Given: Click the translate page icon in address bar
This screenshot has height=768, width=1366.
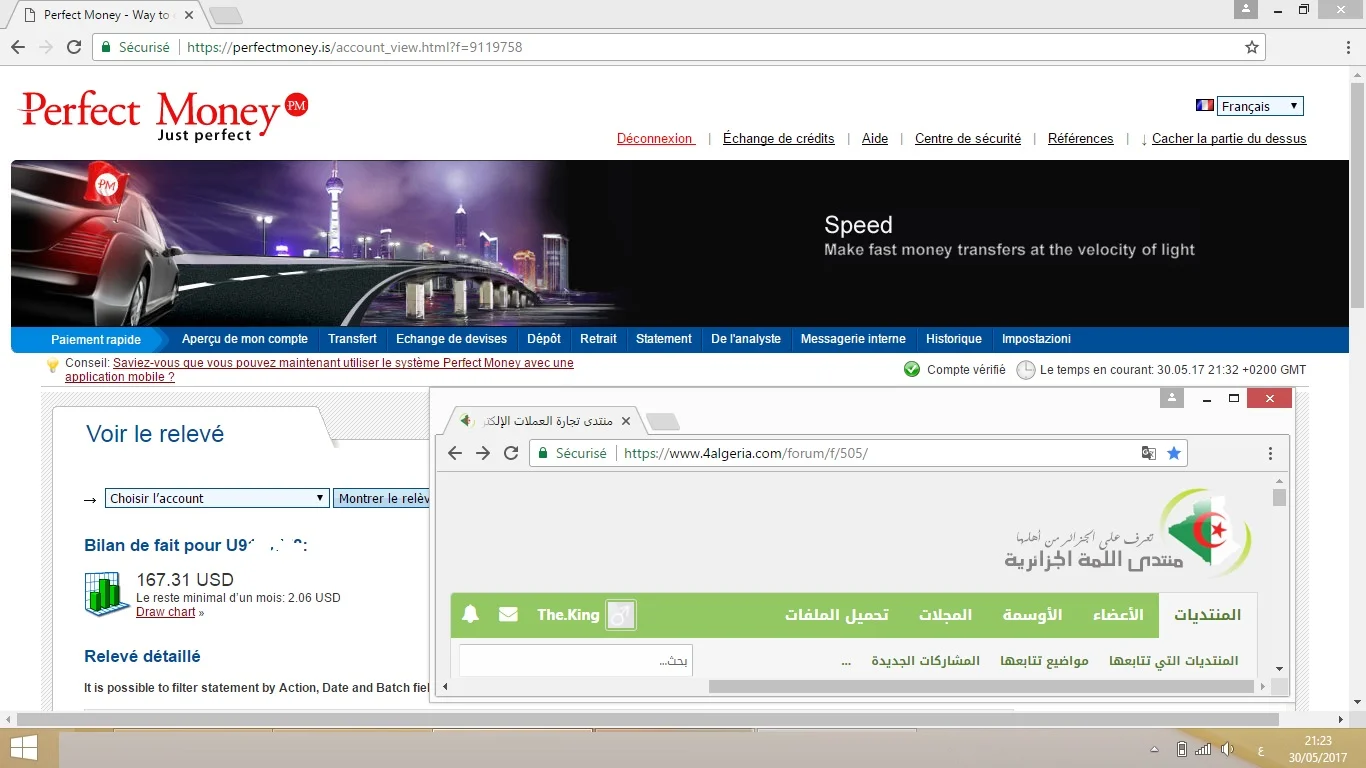Looking at the screenshot, I should 1149,453.
